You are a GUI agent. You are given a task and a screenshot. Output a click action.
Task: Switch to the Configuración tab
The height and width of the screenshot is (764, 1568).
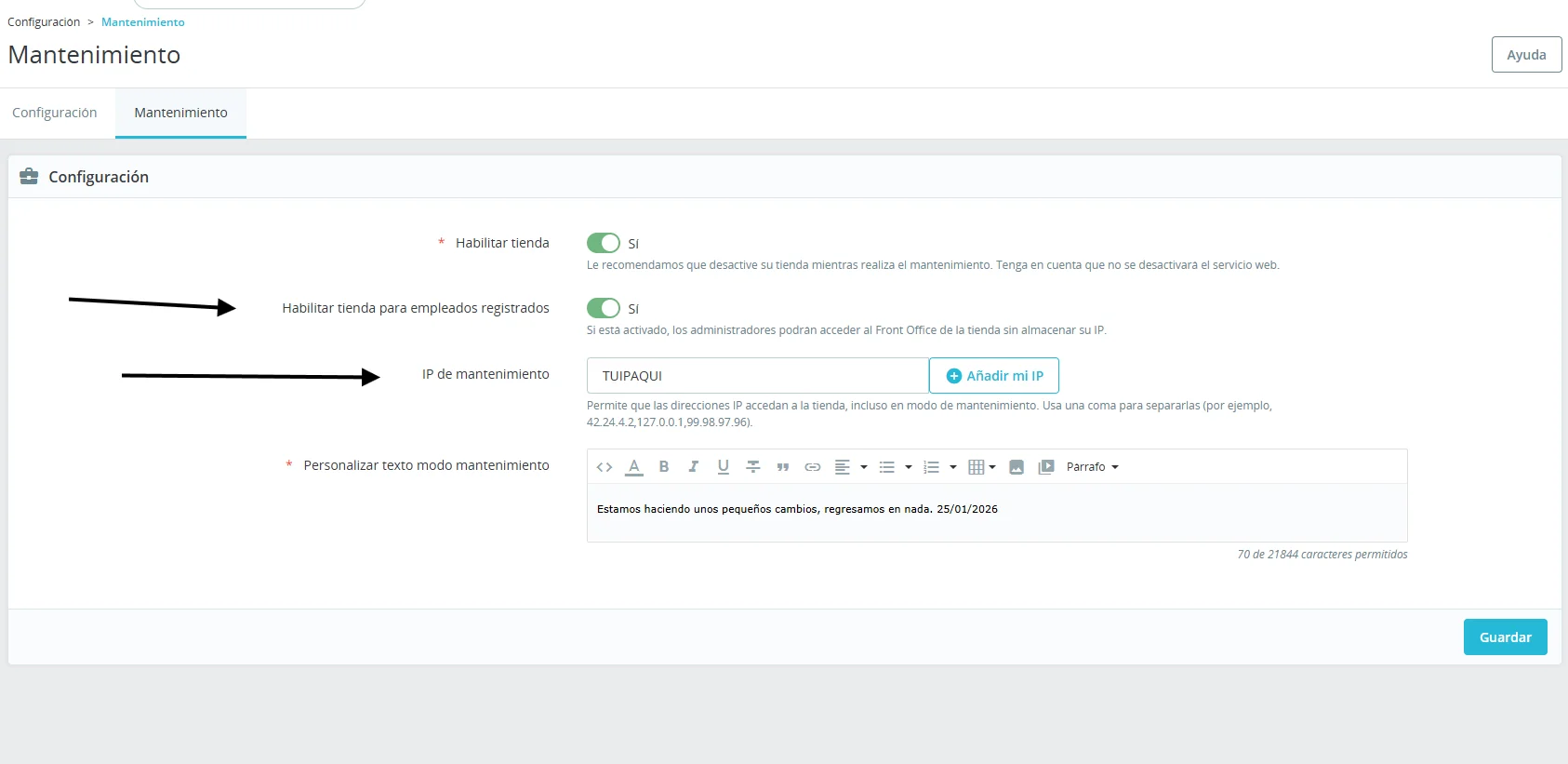tap(55, 113)
